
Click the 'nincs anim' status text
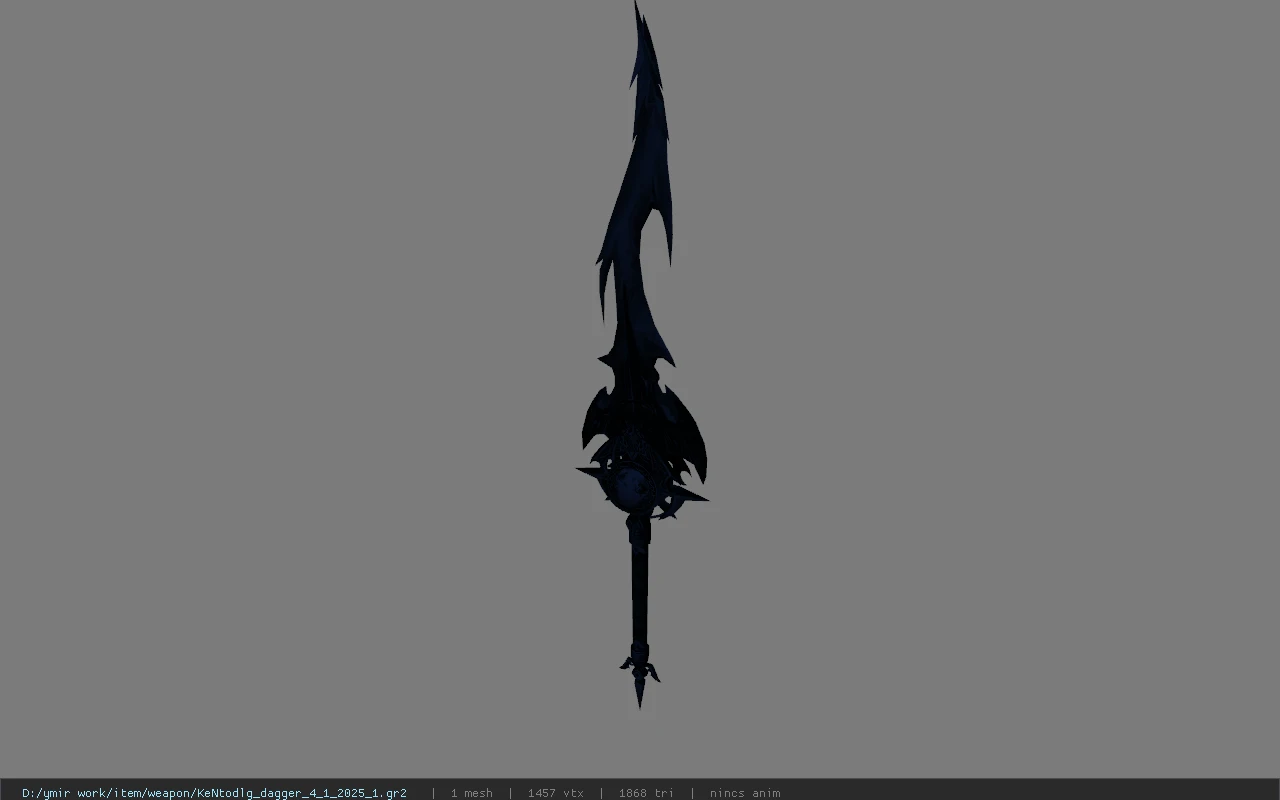click(745, 793)
